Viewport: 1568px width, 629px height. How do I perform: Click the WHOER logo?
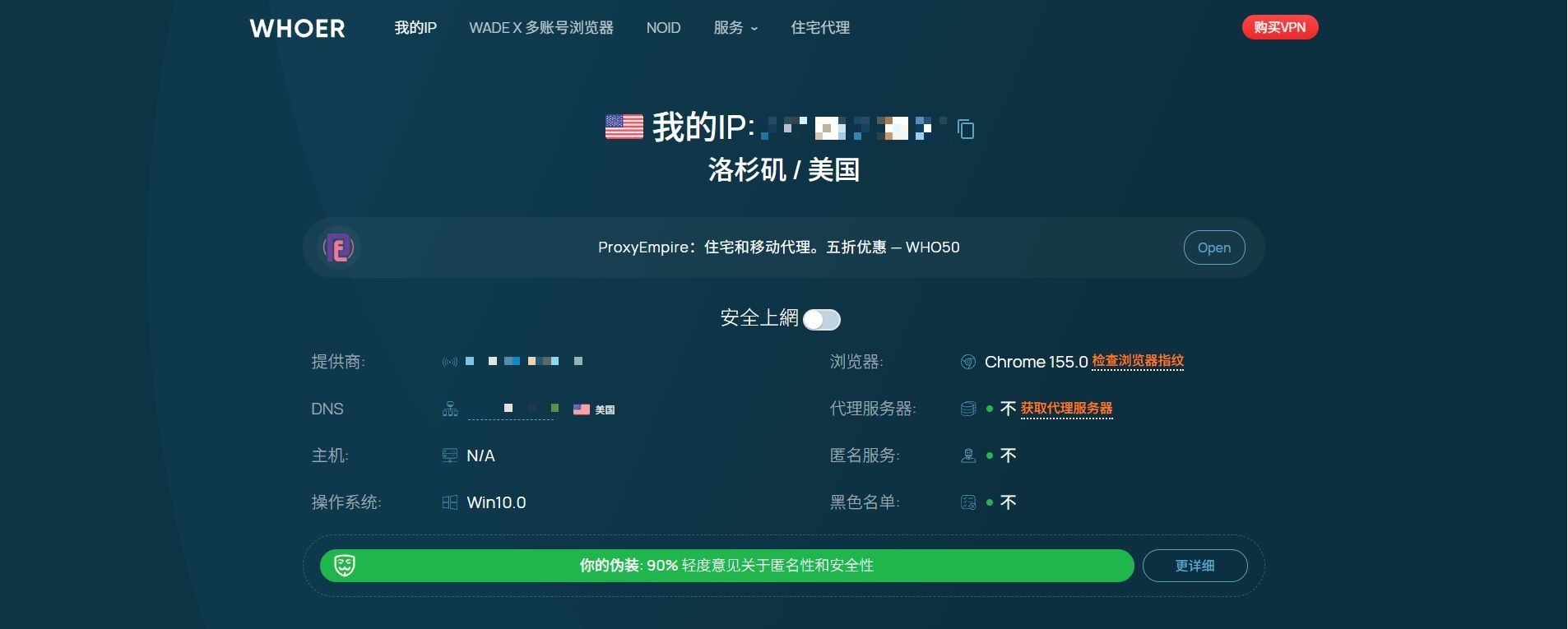point(297,28)
